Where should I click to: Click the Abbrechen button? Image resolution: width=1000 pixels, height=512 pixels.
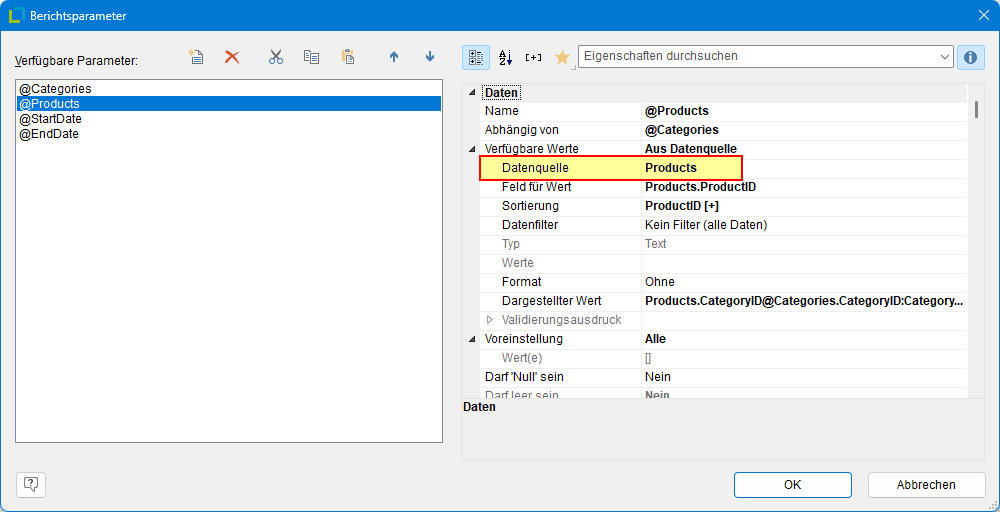pos(926,485)
